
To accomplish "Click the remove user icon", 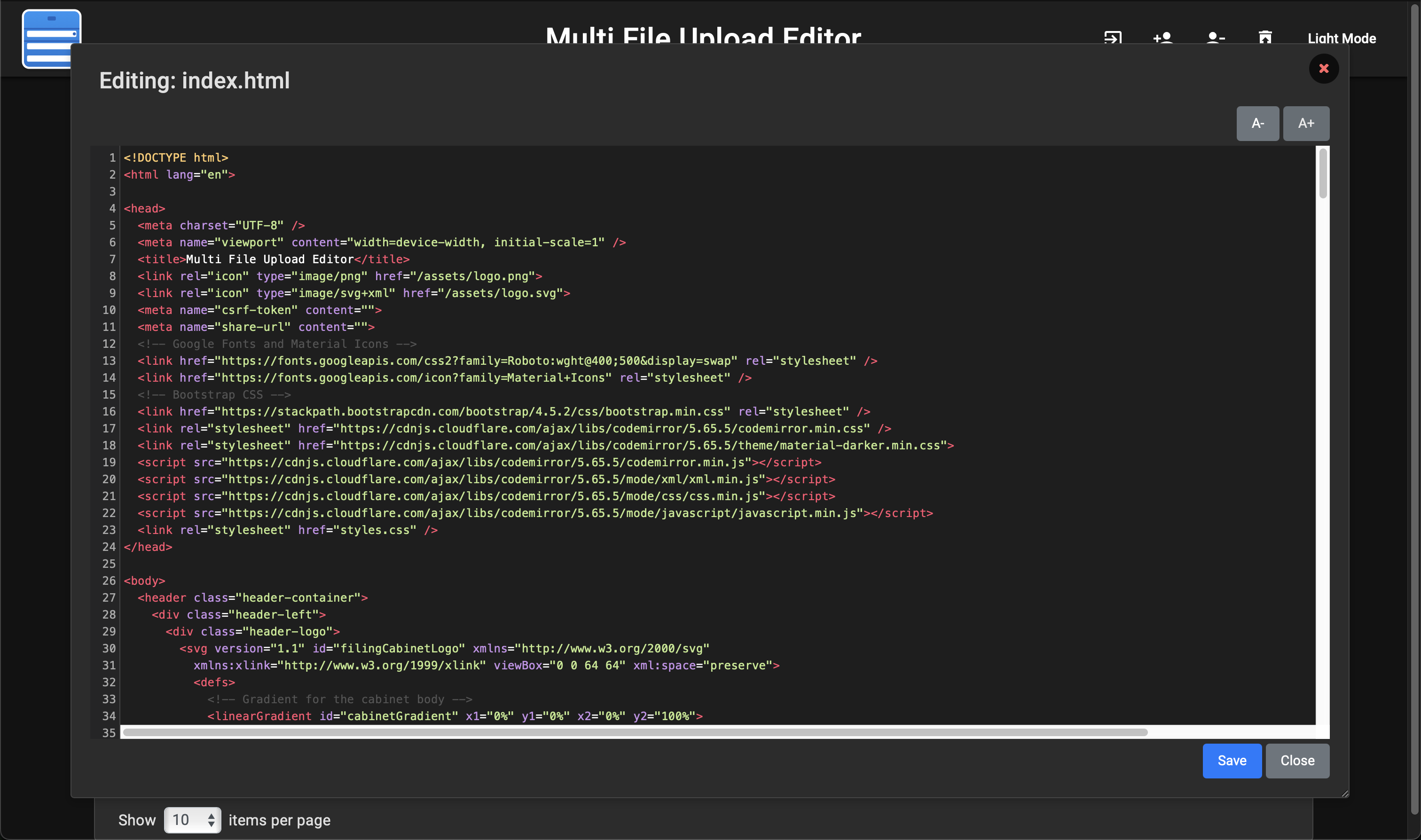I will (x=1215, y=37).
